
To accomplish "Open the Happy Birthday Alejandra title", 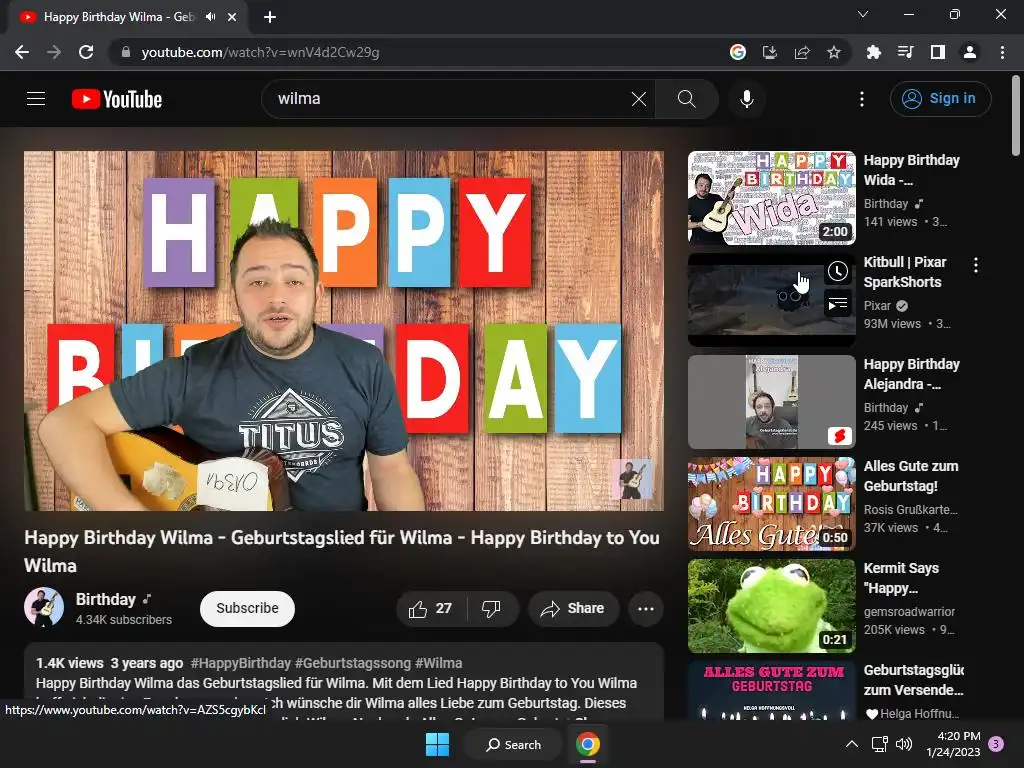I will tap(912, 374).
